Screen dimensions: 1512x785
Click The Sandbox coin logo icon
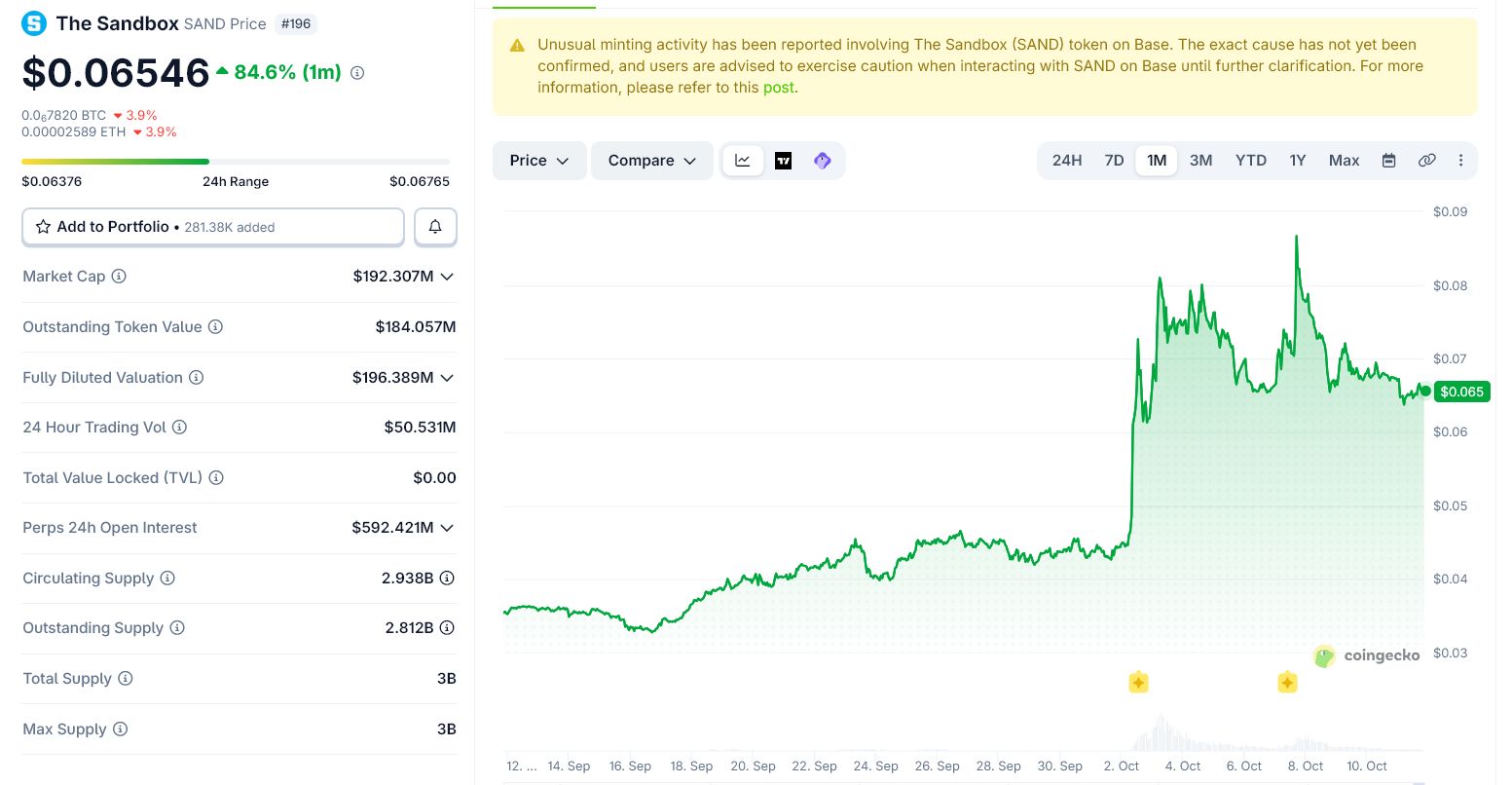[x=34, y=23]
